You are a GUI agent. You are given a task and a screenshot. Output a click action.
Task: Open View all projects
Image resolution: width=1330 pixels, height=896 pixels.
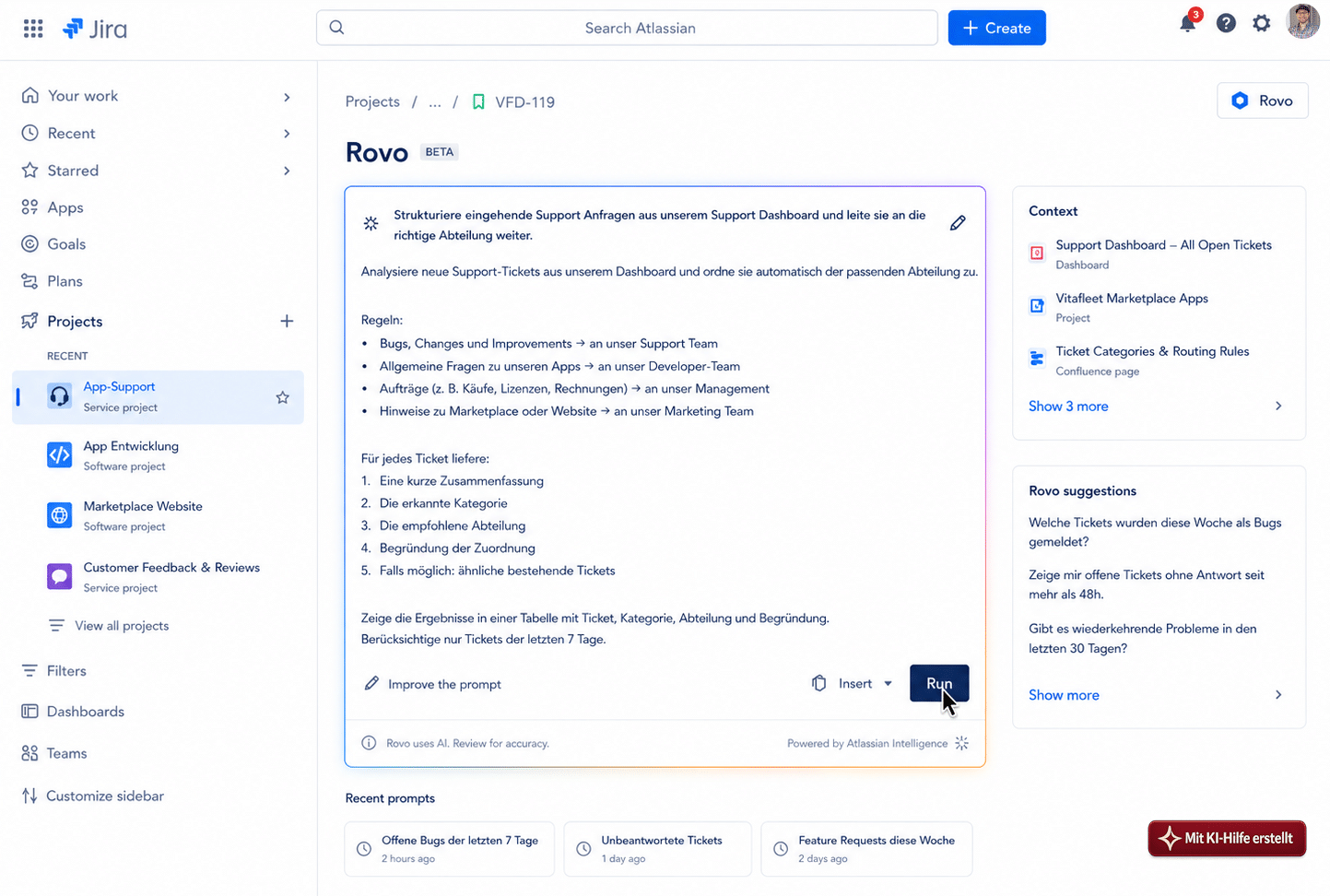122,626
